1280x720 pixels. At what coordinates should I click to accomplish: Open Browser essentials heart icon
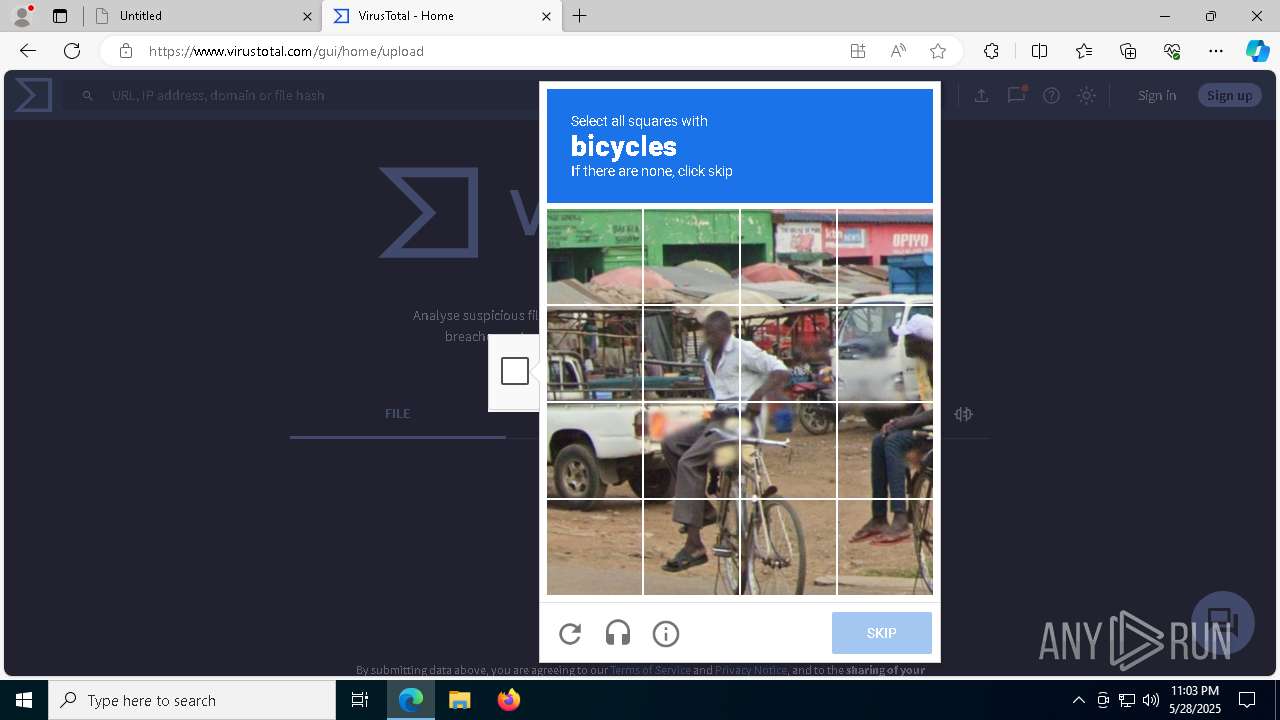1172,51
